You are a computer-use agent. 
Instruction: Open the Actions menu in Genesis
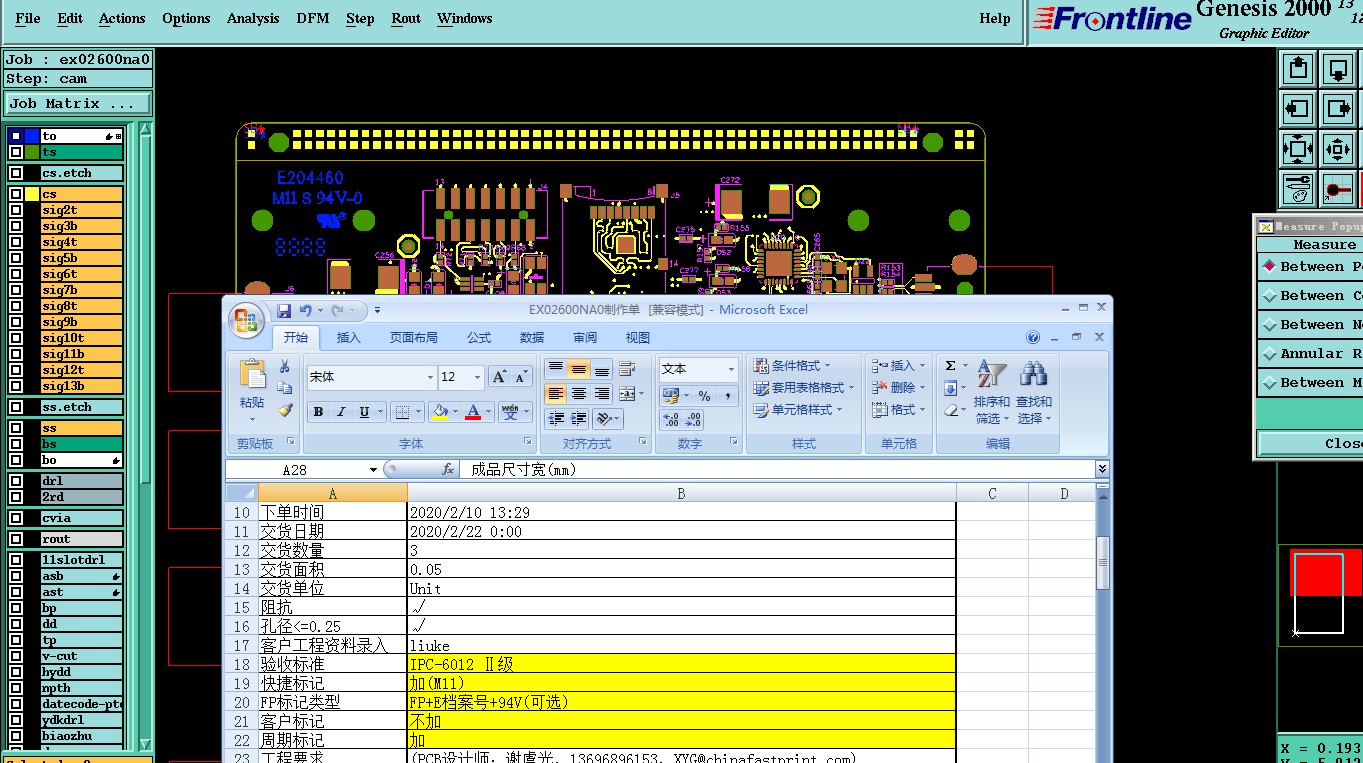click(x=122, y=18)
